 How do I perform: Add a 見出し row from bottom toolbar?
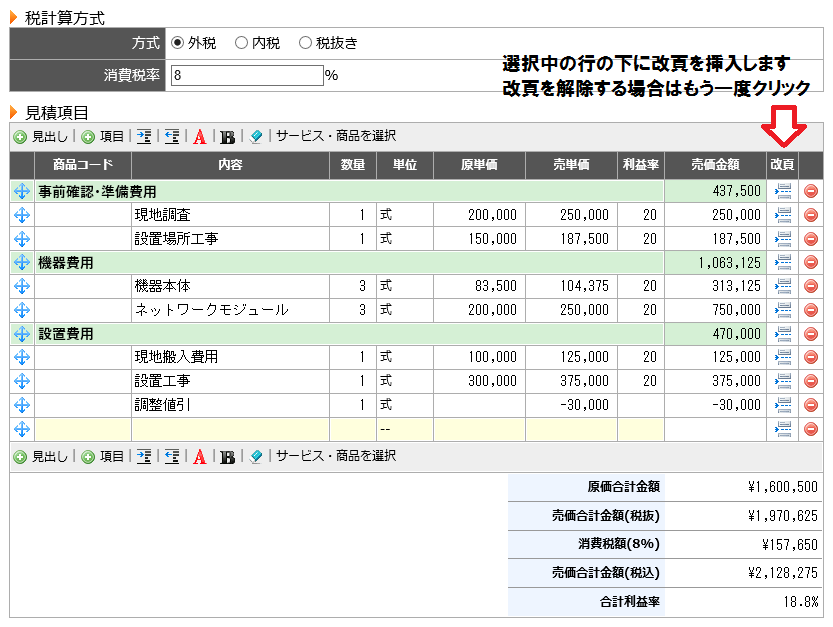pyautogui.click(x=41, y=456)
